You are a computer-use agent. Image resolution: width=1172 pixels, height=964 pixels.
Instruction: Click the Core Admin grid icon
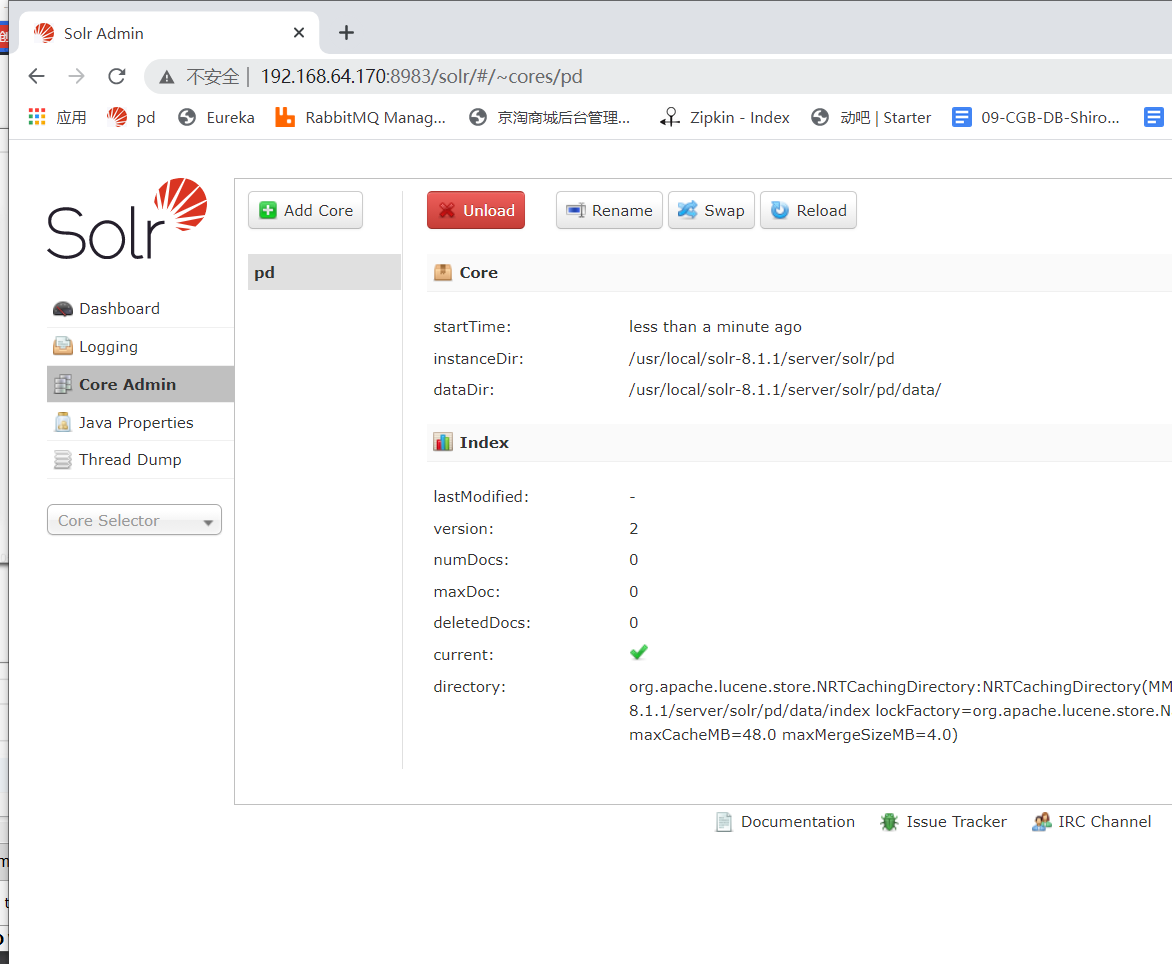pyautogui.click(x=63, y=384)
